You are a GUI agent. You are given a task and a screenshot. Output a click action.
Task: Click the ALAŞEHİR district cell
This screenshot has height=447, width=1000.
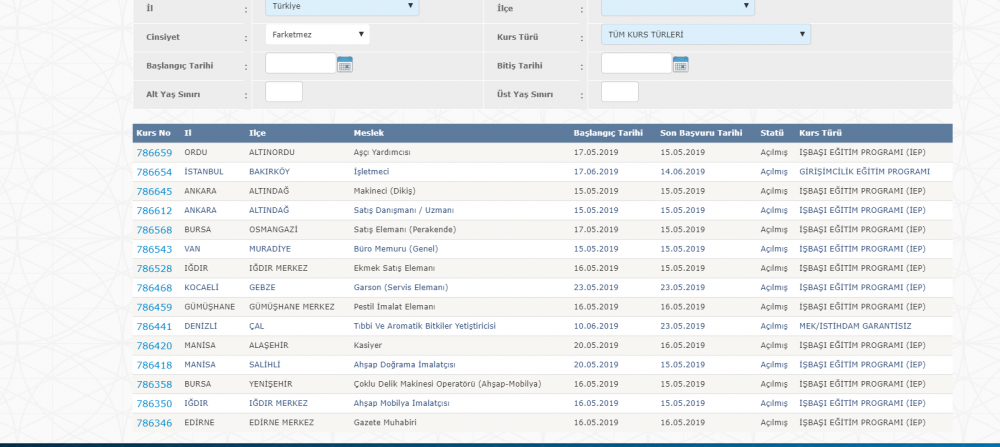pyautogui.click(x=268, y=345)
